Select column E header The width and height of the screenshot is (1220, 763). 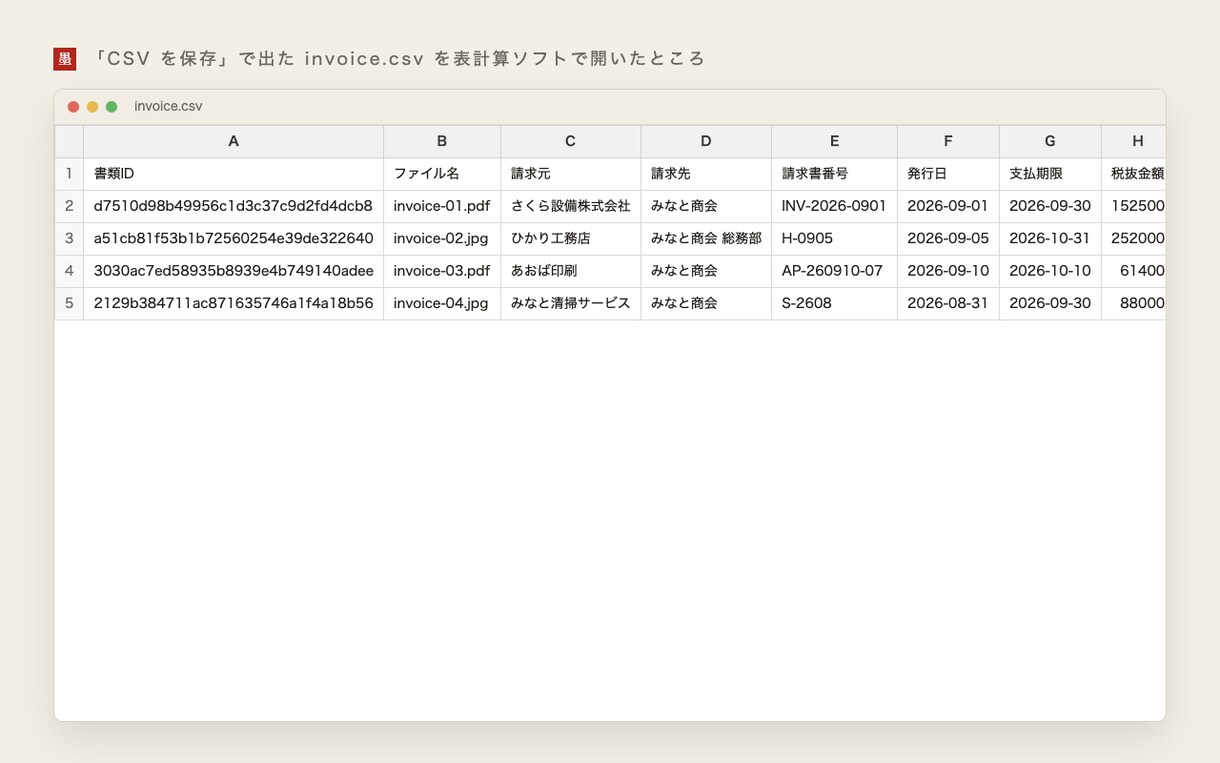tap(834, 142)
